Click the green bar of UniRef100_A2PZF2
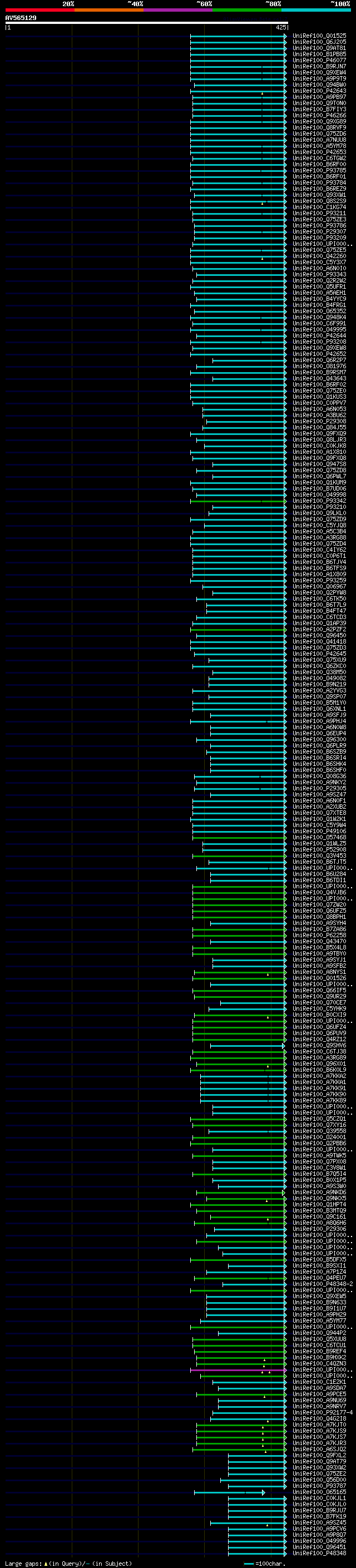 (x=238, y=630)
